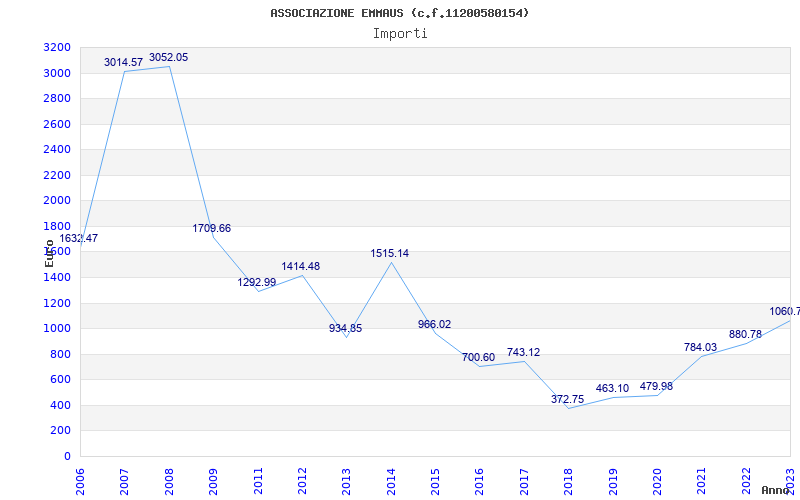The image size is (800, 500).
Task: Click the 479.98 data label
Action: click(x=656, y=386)
